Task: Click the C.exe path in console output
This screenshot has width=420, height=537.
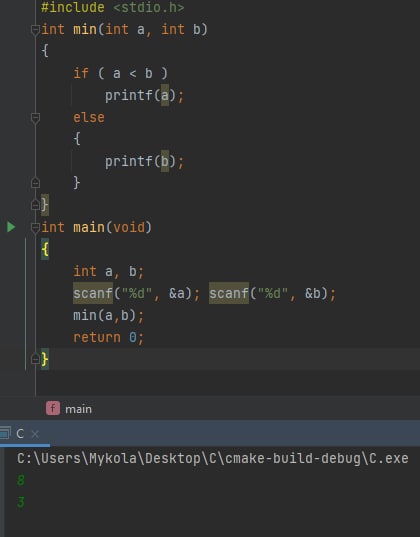Action: click(212, 458)
